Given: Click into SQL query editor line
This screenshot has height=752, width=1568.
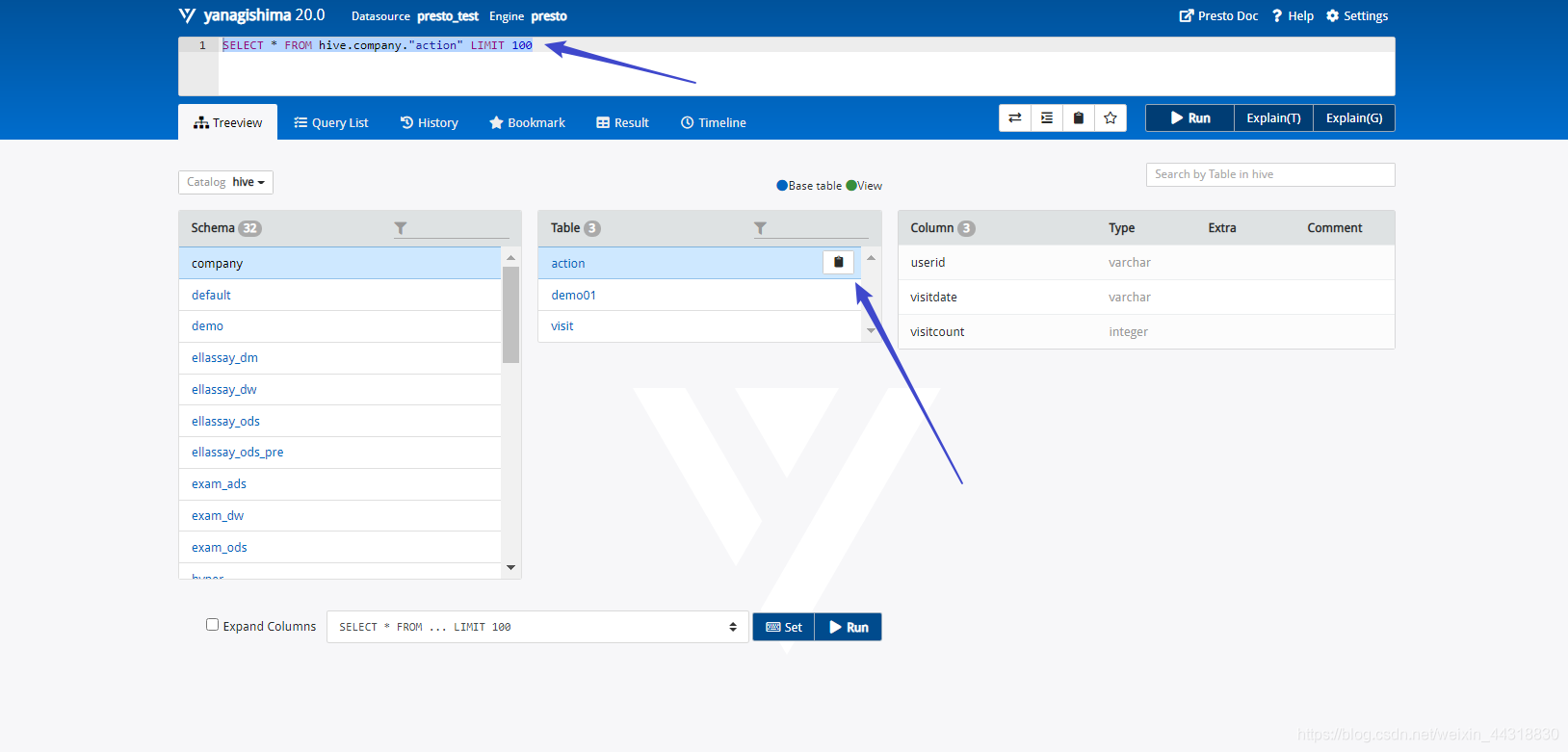Looking at the screenshot, I should [806, 45].
